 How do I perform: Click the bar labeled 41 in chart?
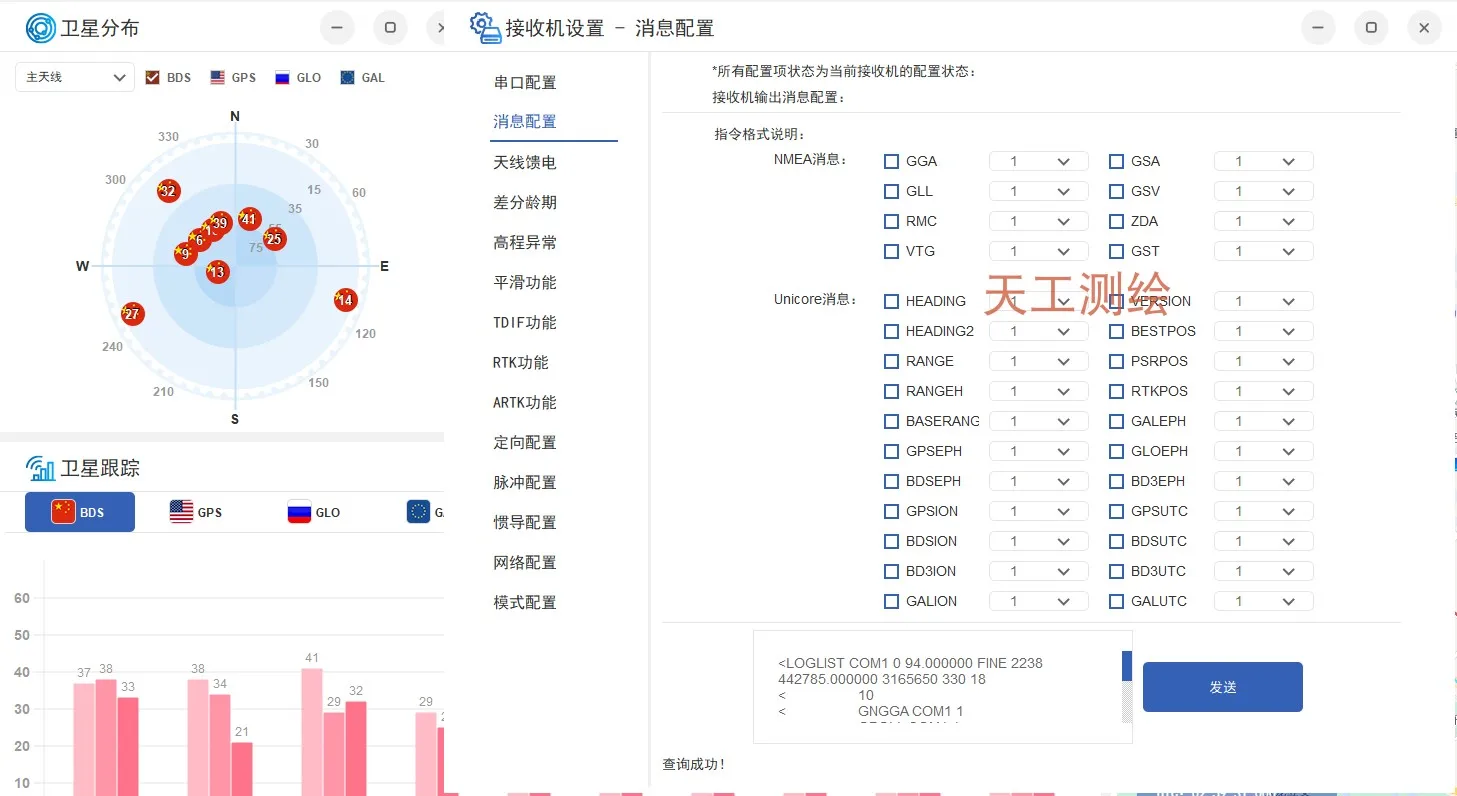(x=312, y=732)
